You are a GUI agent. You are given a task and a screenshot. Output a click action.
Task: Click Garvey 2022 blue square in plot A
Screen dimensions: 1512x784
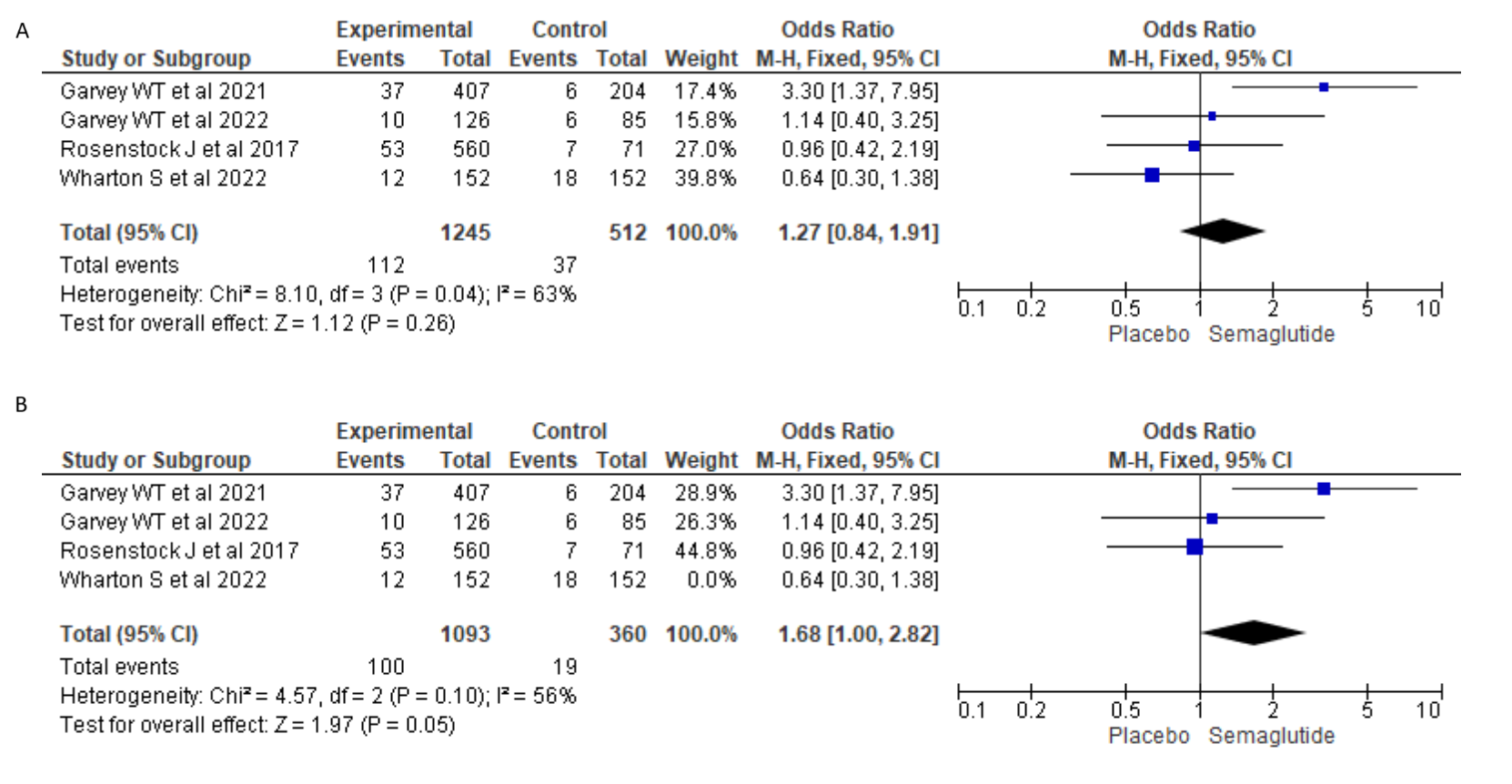click(x=1212, y=116)
